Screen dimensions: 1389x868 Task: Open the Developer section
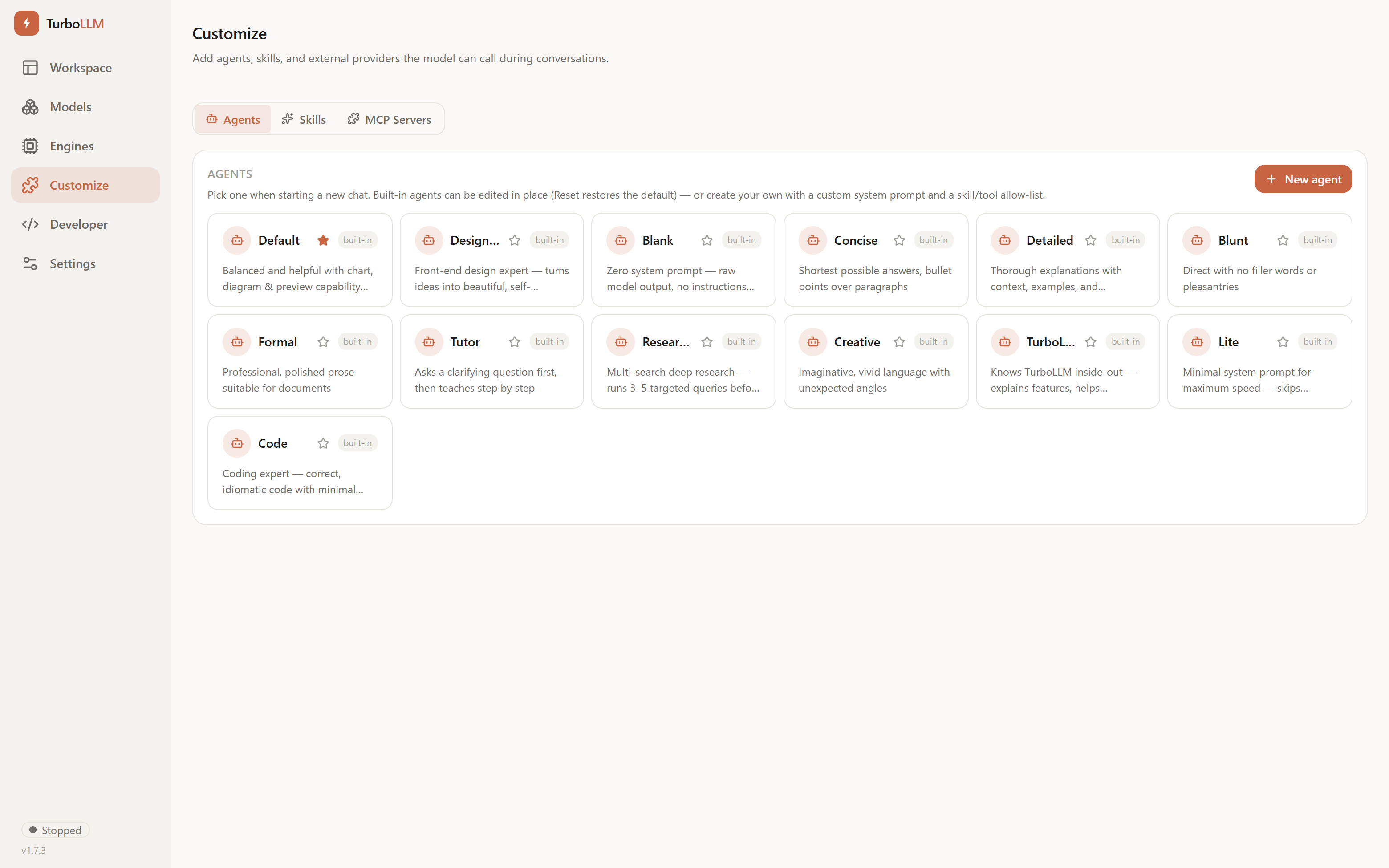(85, 224)
